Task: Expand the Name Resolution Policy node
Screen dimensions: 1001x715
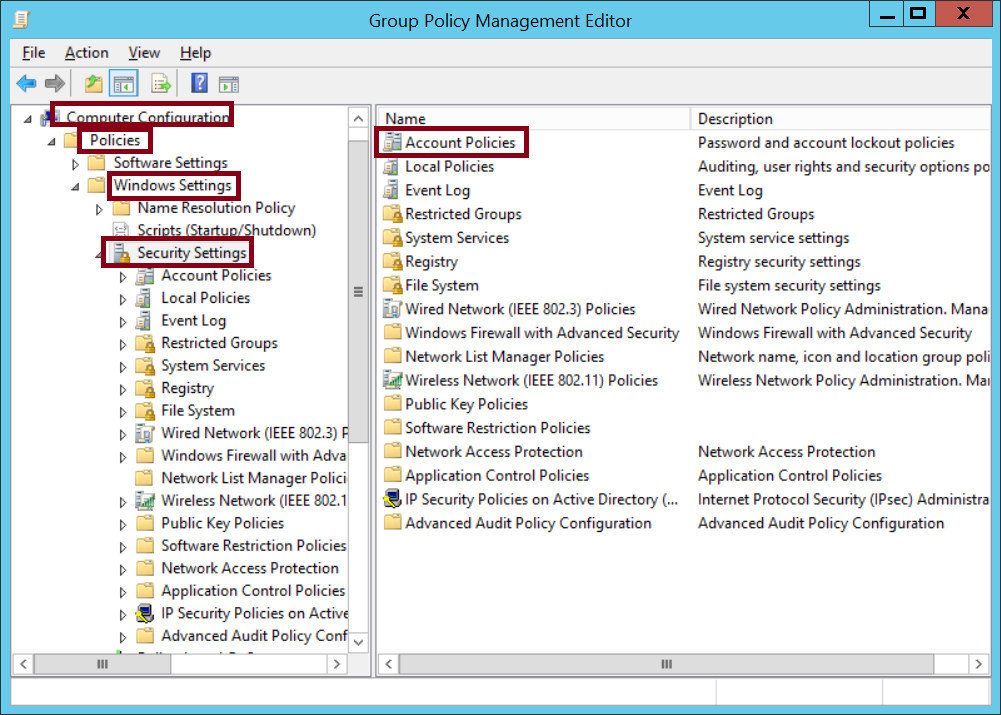Action: coord(99,209)
